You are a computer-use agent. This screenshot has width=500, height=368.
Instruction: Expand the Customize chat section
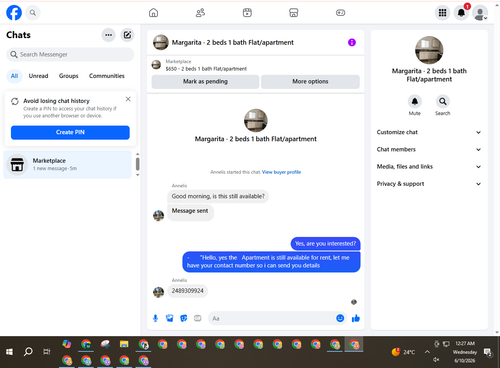pyautogui.click(x=429, y=132)
